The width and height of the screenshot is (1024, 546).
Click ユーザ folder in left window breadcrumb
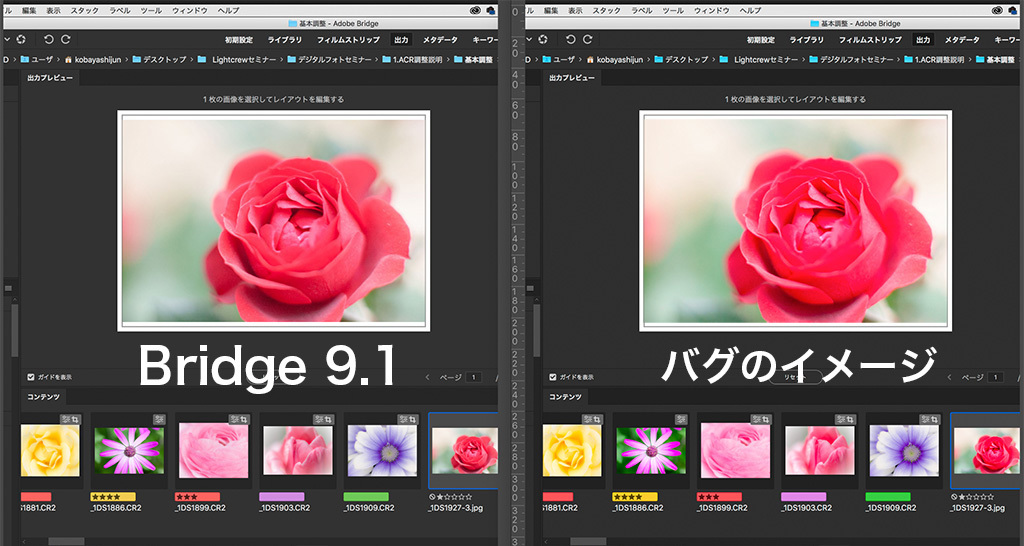click(37, 59)
